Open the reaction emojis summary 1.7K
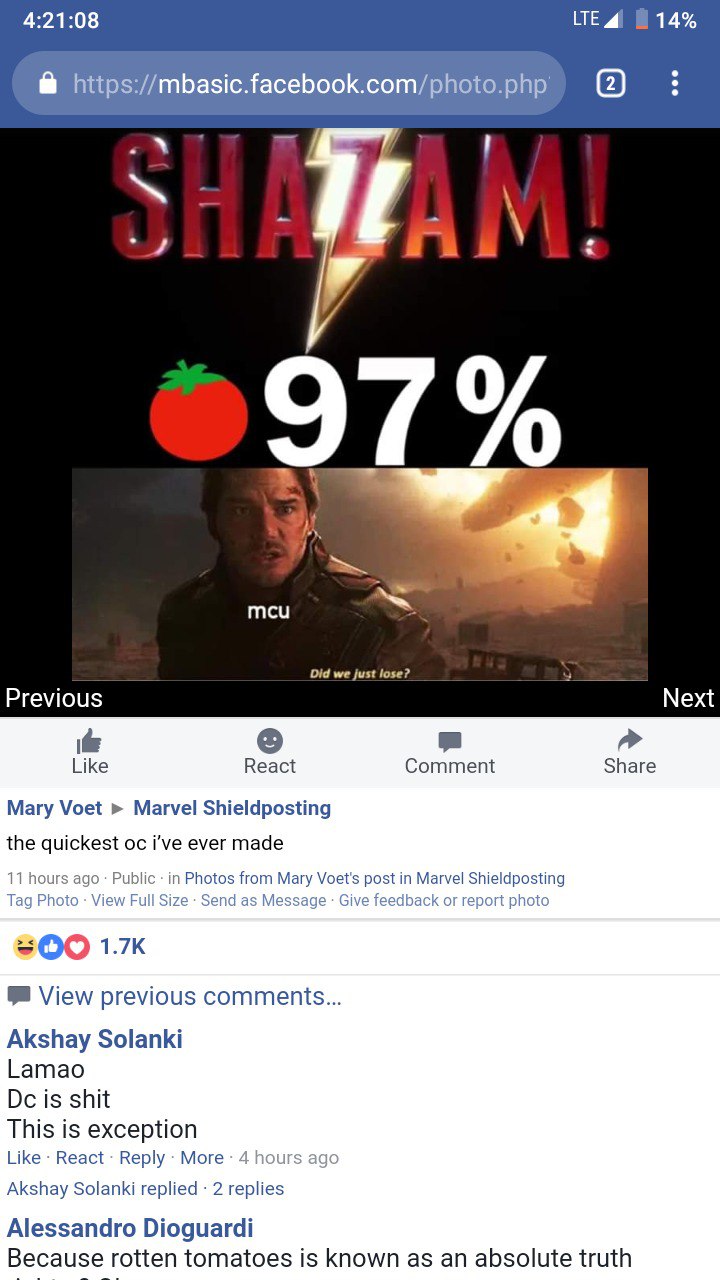The width and height of the screenshot is (720, 1280). pos(78,946)
